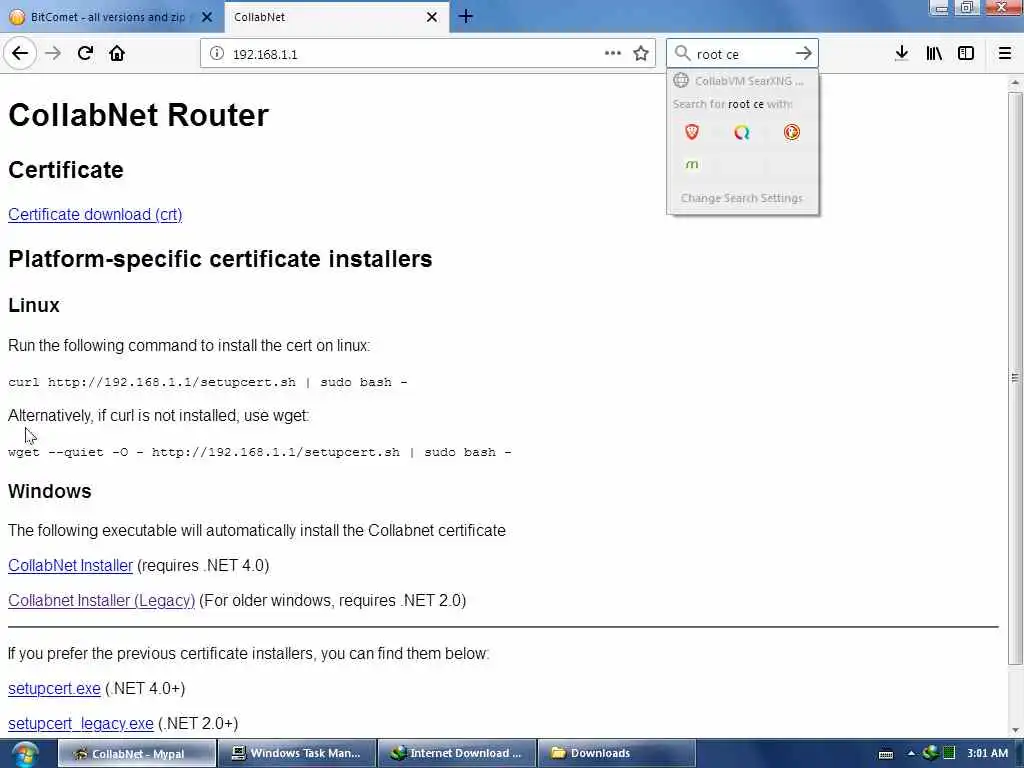1024x768 pixels.
Task: Download setupcert.exe
Action: point(54,689)
